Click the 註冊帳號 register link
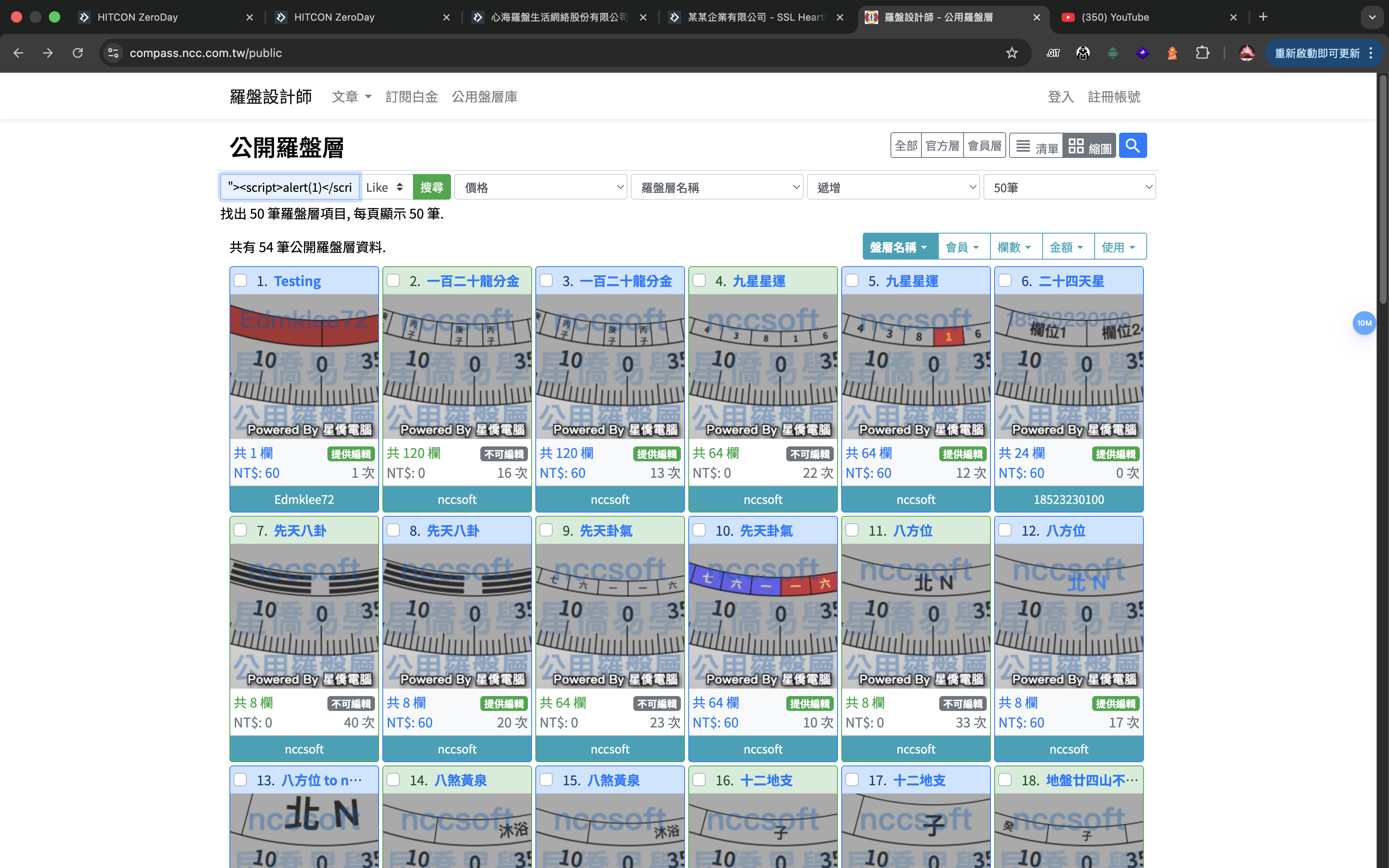This screenshot has height=868, width=1389. coord(1114,96)
